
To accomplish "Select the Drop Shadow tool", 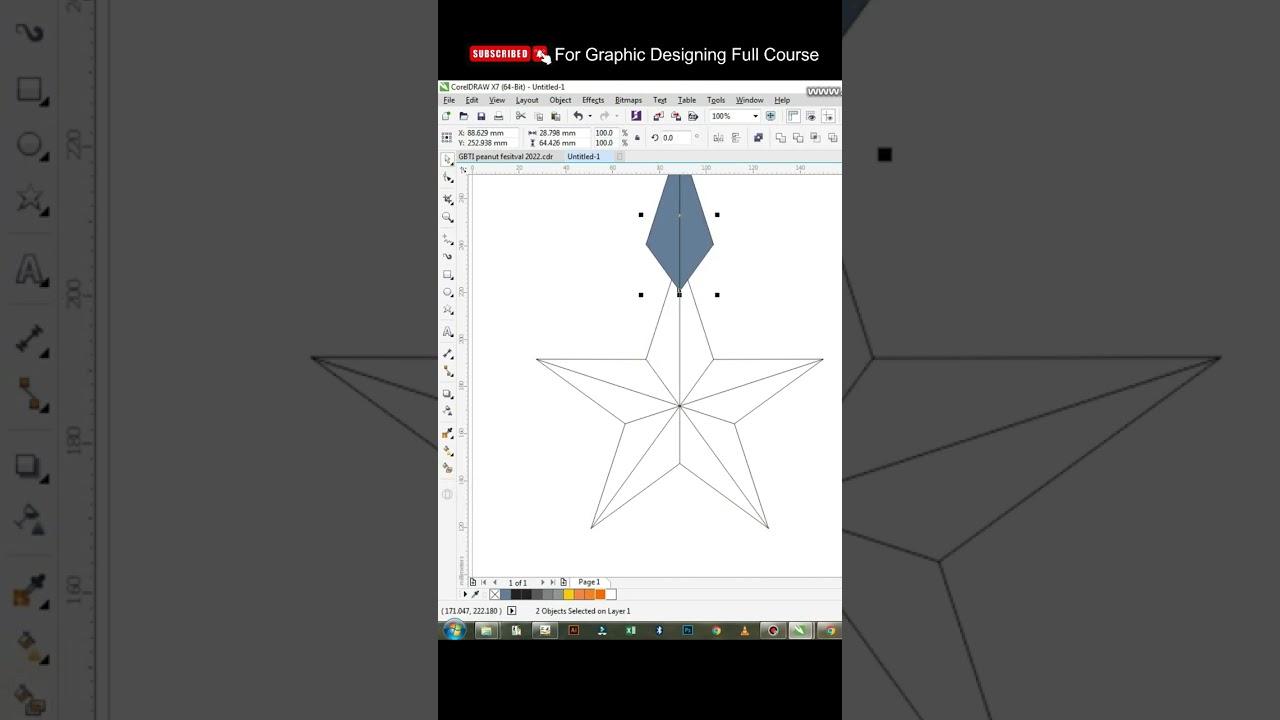I will point(447,393).
